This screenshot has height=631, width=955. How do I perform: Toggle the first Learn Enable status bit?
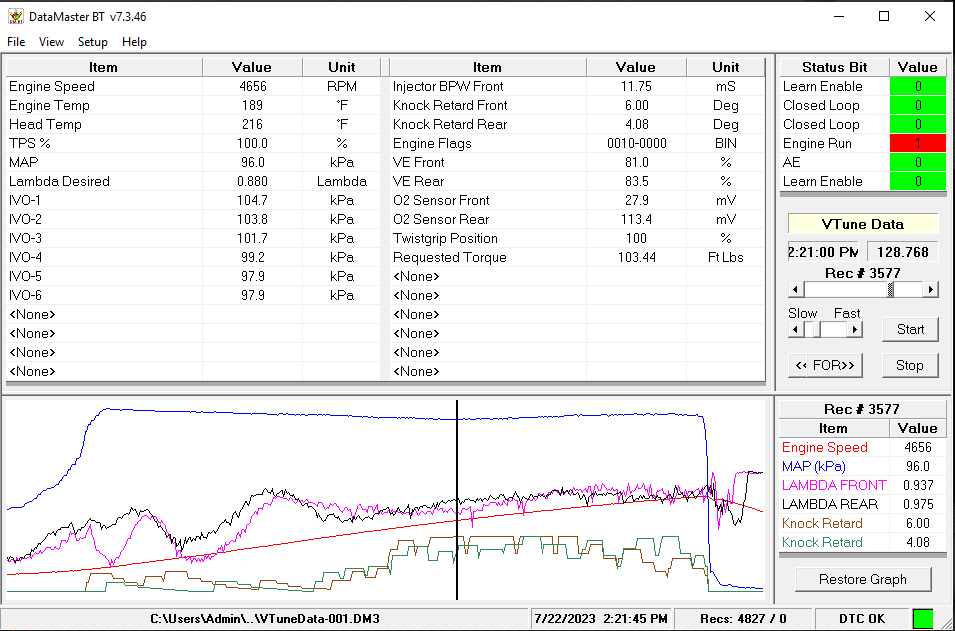(x=917, y=86)
